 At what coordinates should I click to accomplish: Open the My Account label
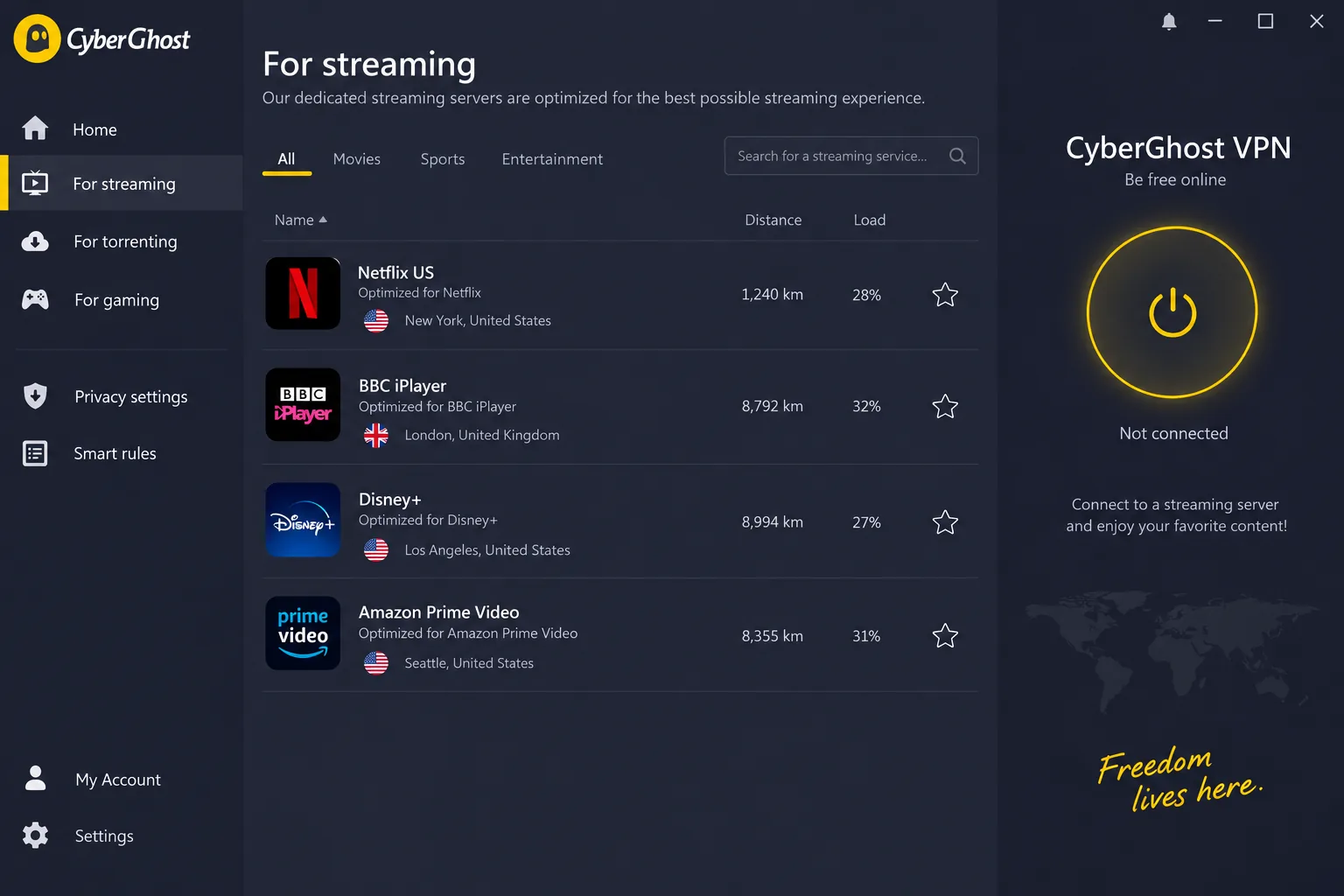tap(118, 780)
